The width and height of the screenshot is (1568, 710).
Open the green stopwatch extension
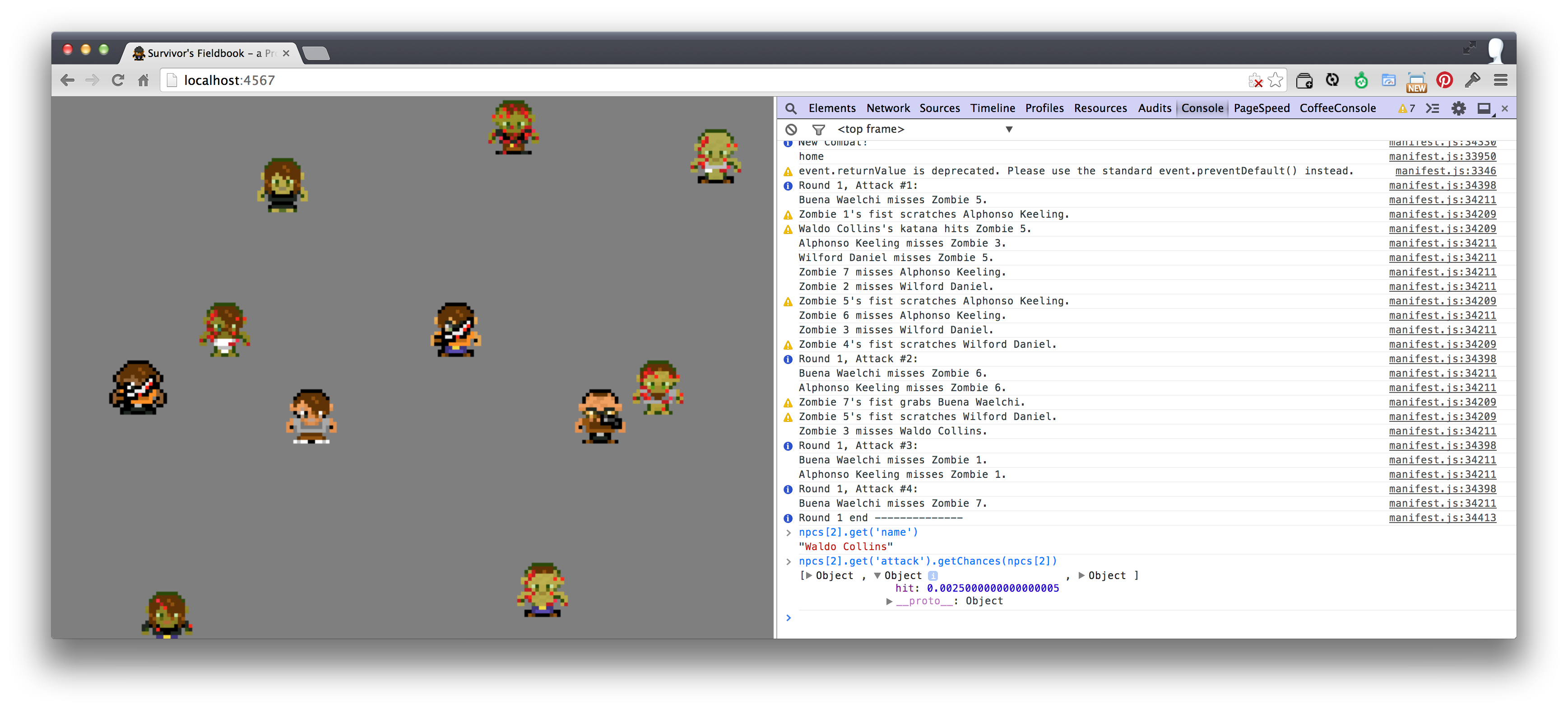[1360, 80]
